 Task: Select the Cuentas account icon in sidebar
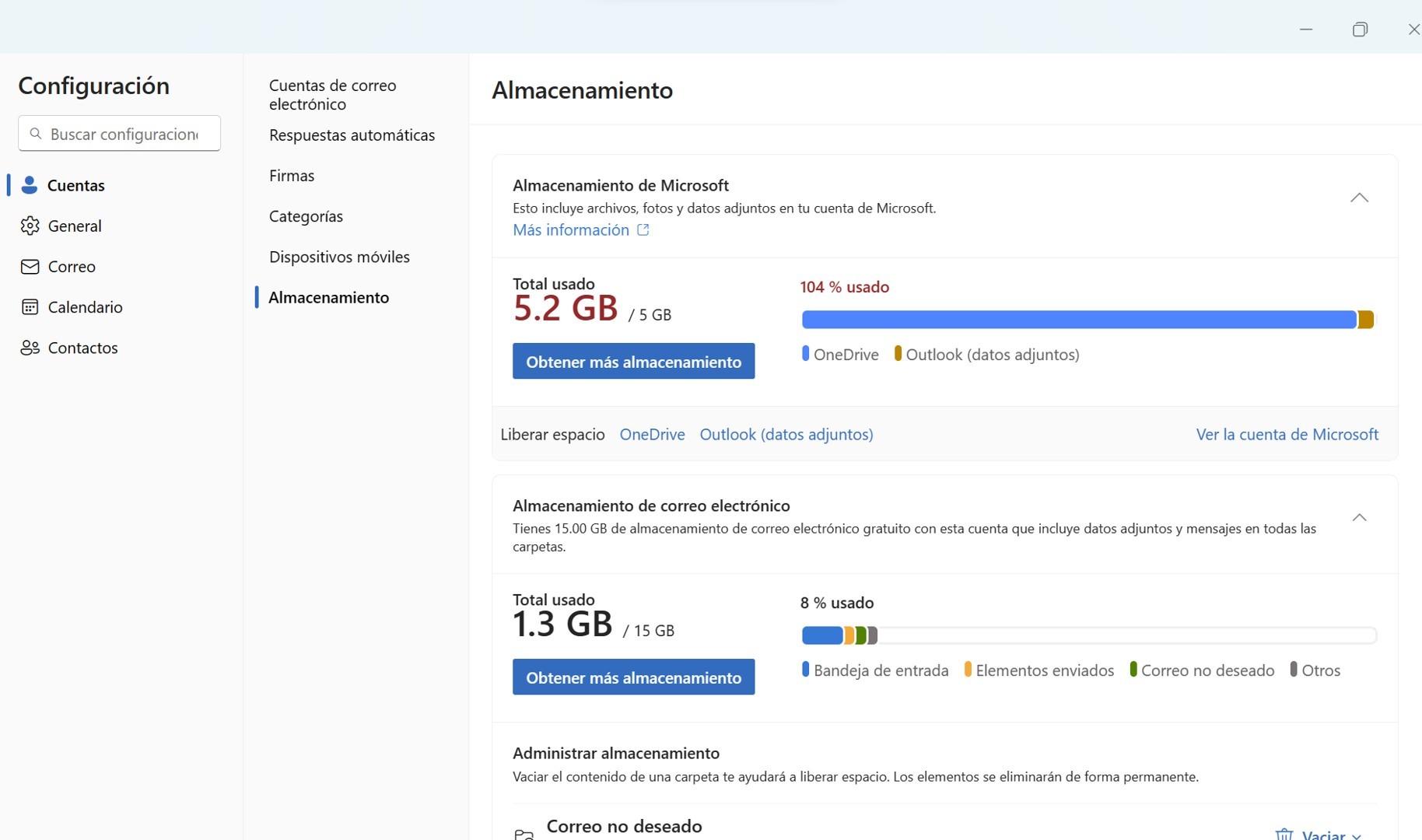[30, 185]
